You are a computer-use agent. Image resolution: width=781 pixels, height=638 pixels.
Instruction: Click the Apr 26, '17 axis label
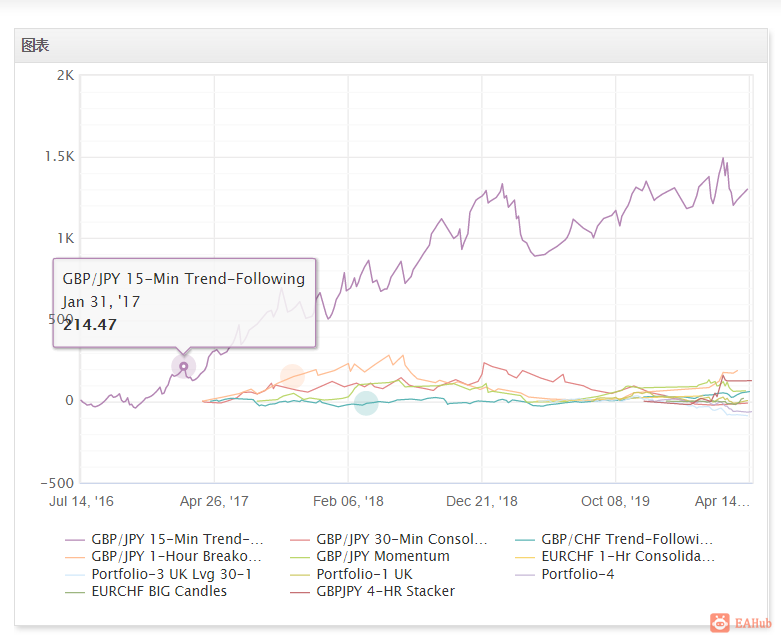[214, 501]
